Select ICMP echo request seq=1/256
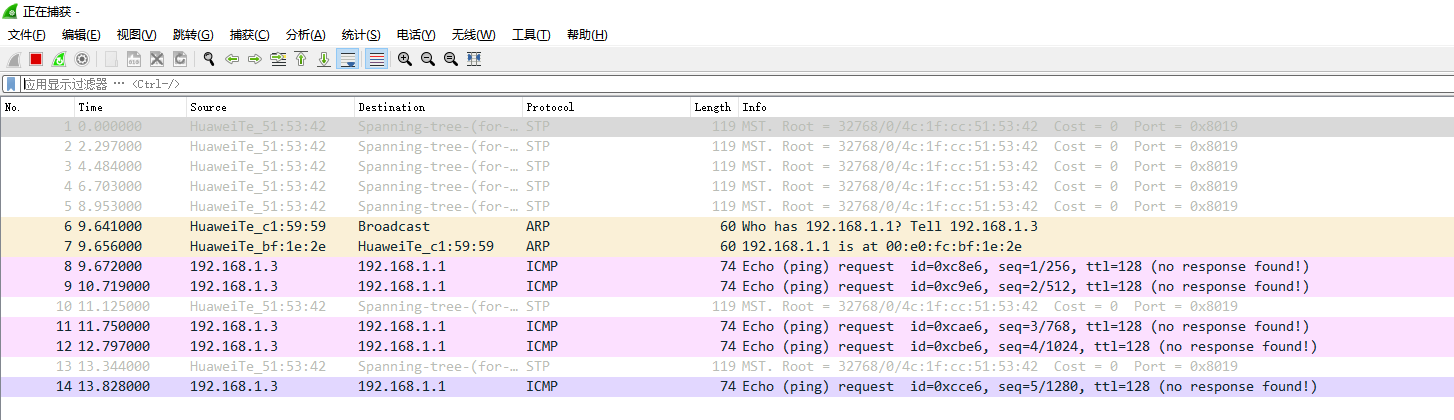Screen dimensions: 1454x420 click(x=727, y=266)
